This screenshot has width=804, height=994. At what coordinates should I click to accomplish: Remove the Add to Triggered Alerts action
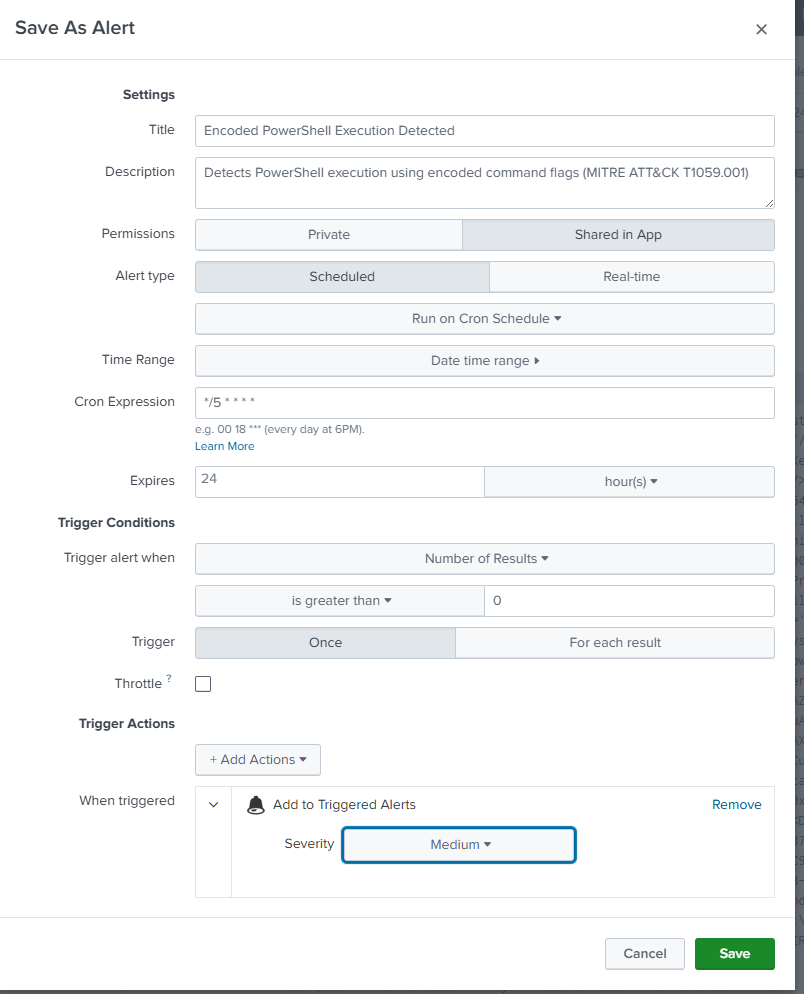click(736, 804)
